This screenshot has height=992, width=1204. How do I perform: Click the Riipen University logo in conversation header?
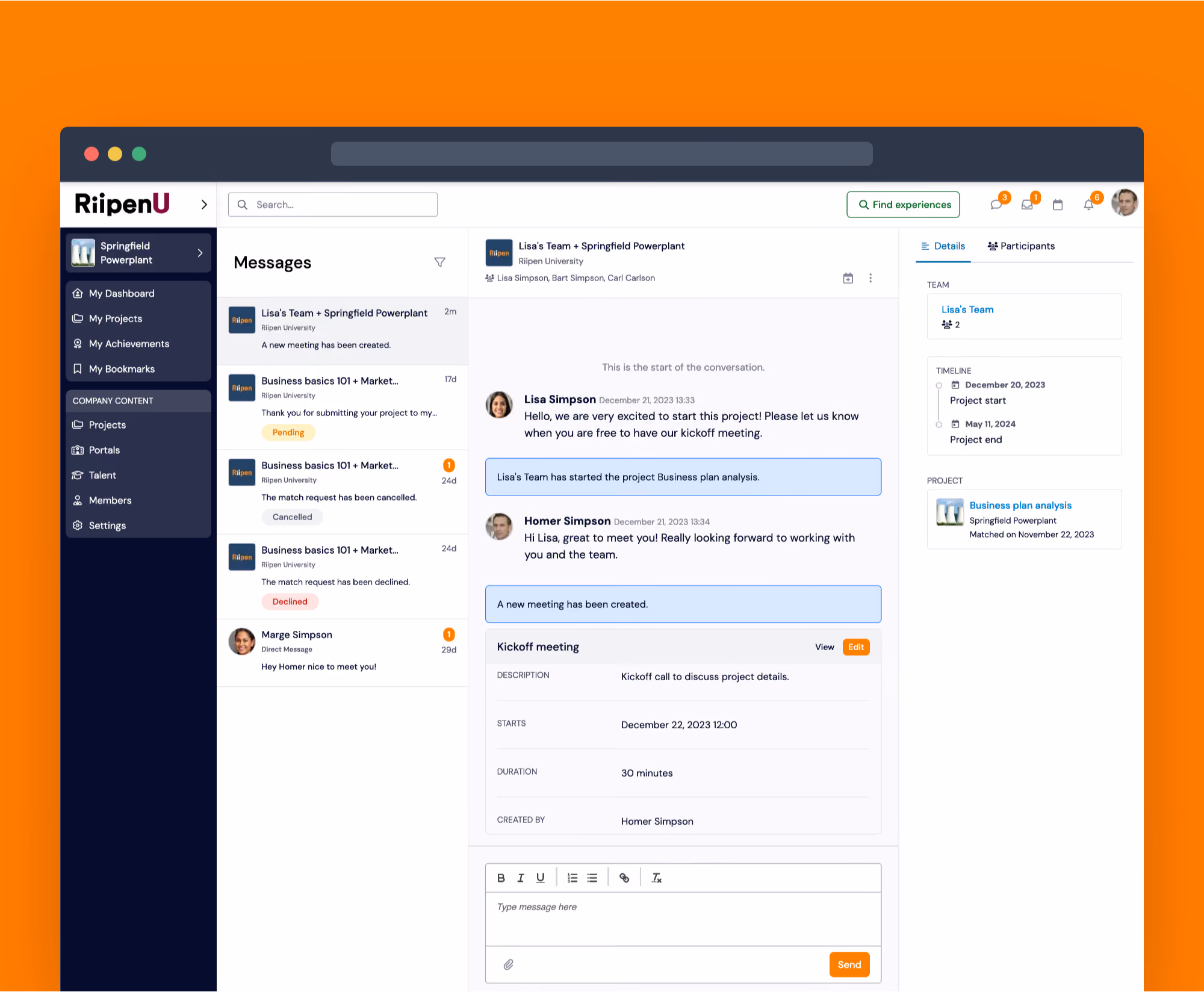tap(499, 253)
